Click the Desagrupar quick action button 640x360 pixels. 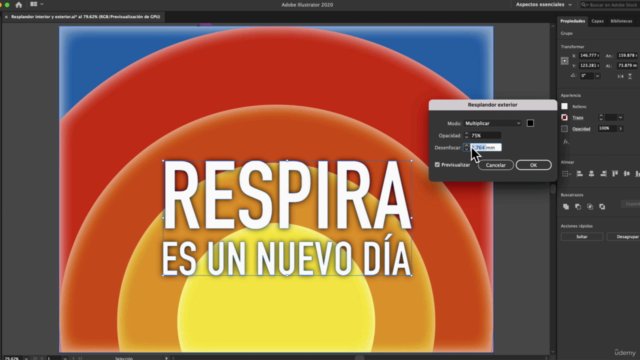click(x=623, y=237)
